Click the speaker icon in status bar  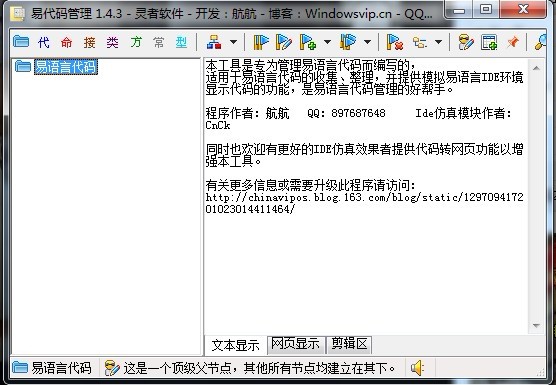point(417,368)
